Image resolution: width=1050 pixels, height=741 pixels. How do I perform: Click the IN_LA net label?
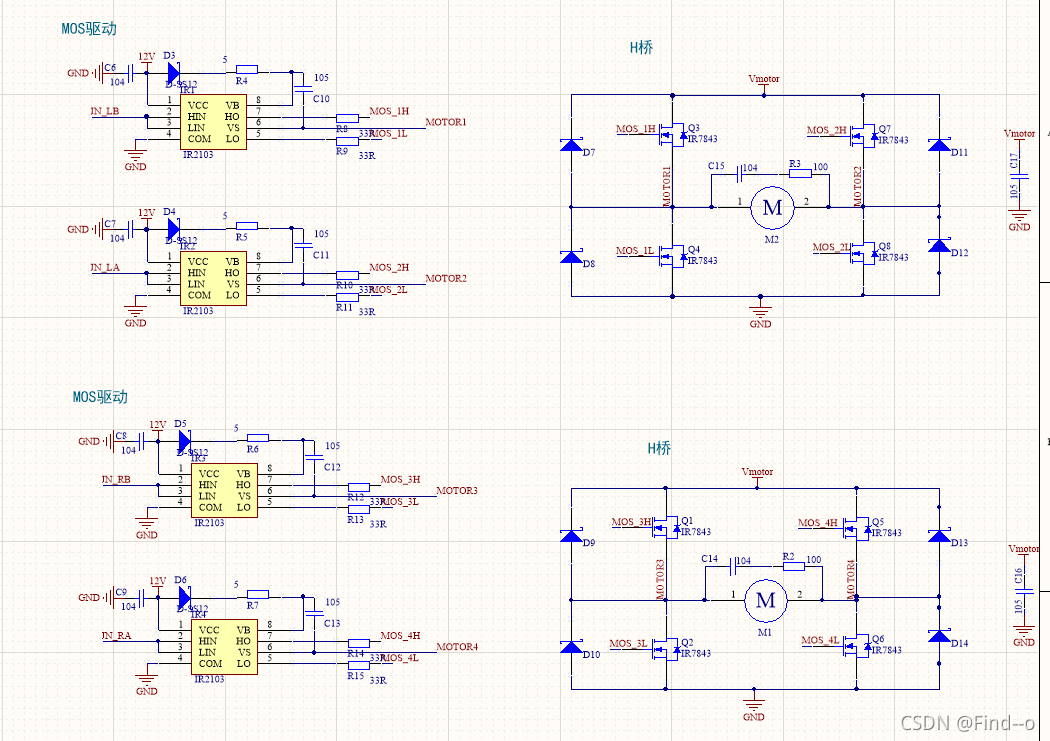click(105, 268)
